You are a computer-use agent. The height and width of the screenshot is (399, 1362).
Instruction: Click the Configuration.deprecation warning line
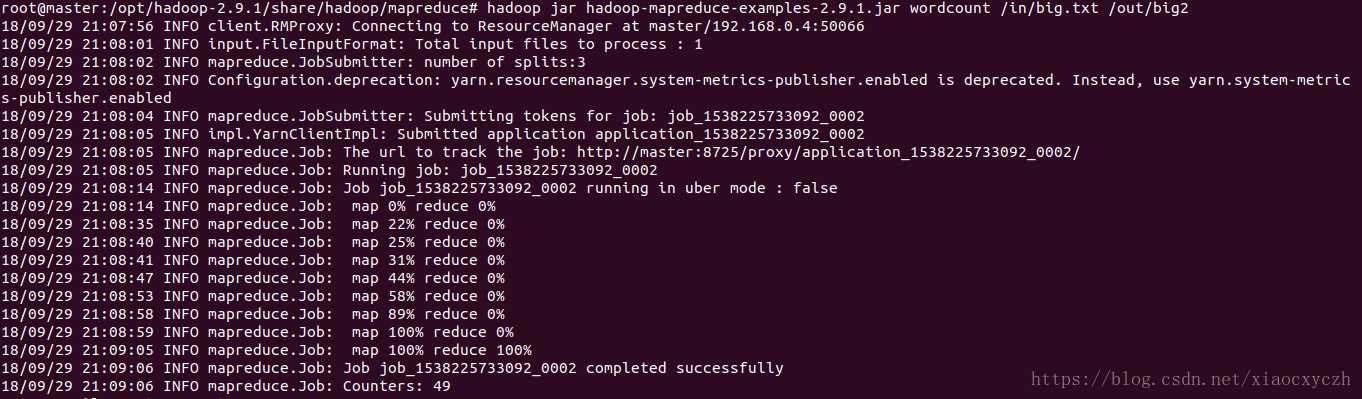tap(676, 80)
